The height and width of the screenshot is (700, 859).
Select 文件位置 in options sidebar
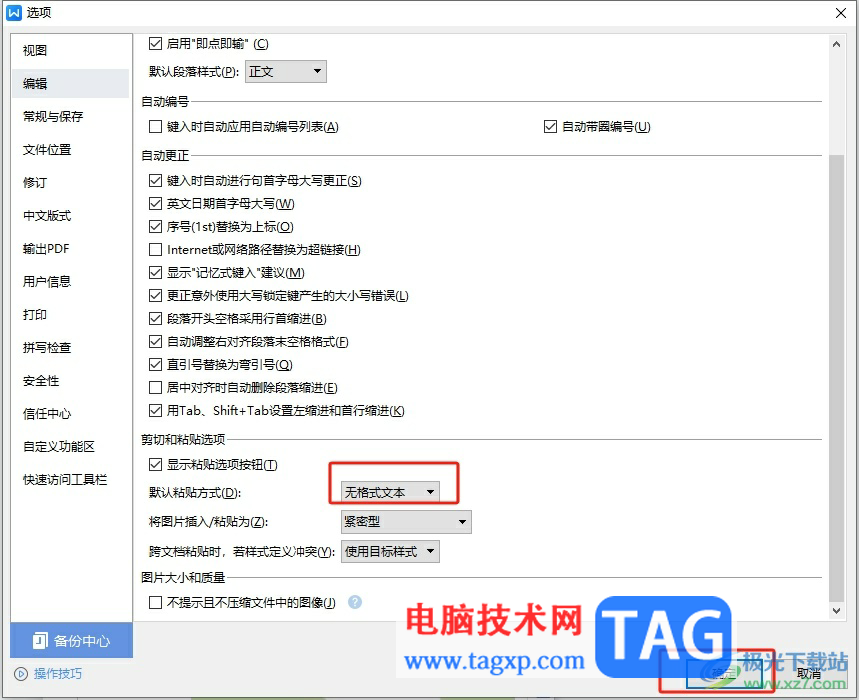click(x=71, y=149)
